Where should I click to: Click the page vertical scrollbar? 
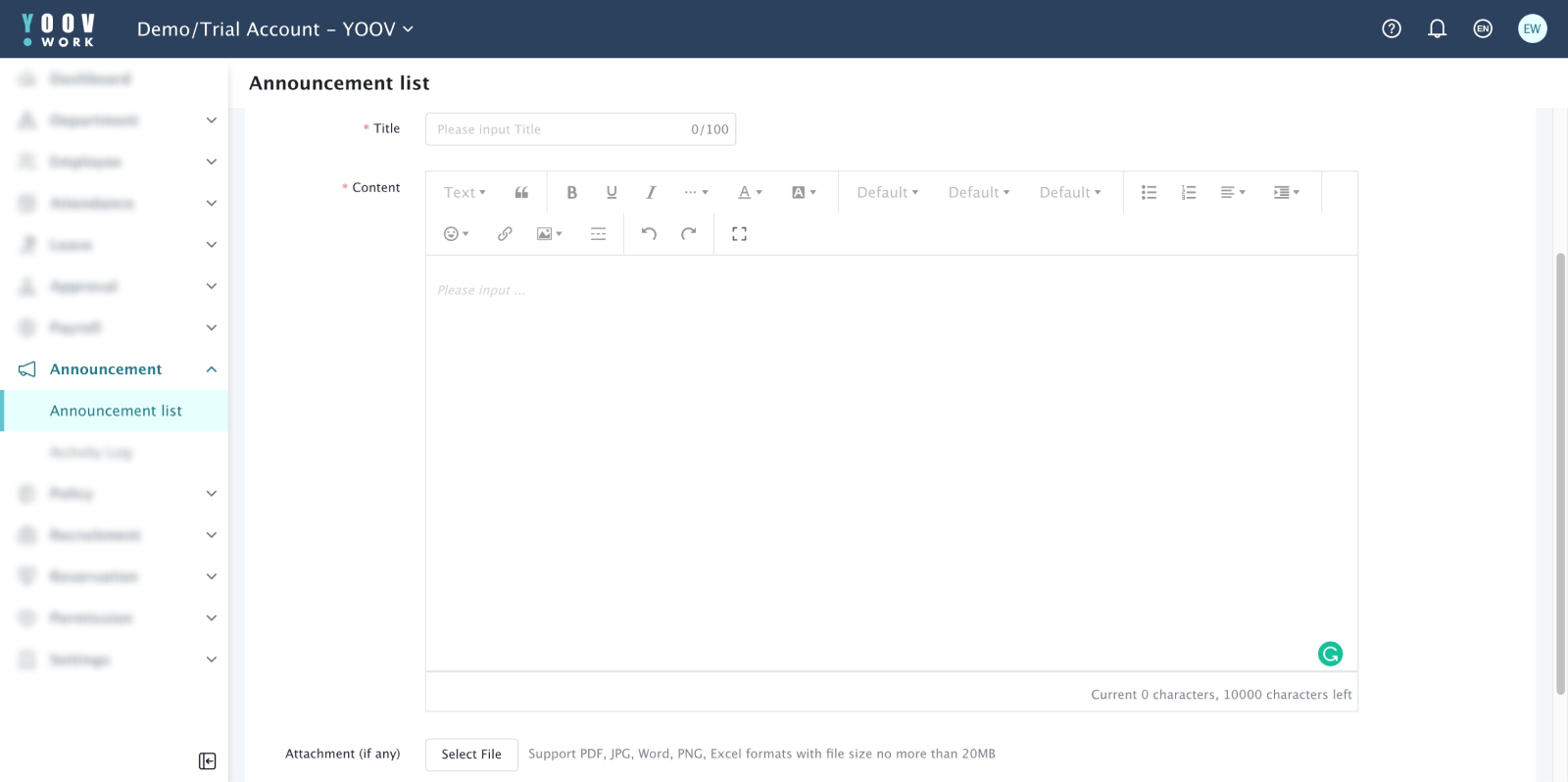click(1561, 473)
